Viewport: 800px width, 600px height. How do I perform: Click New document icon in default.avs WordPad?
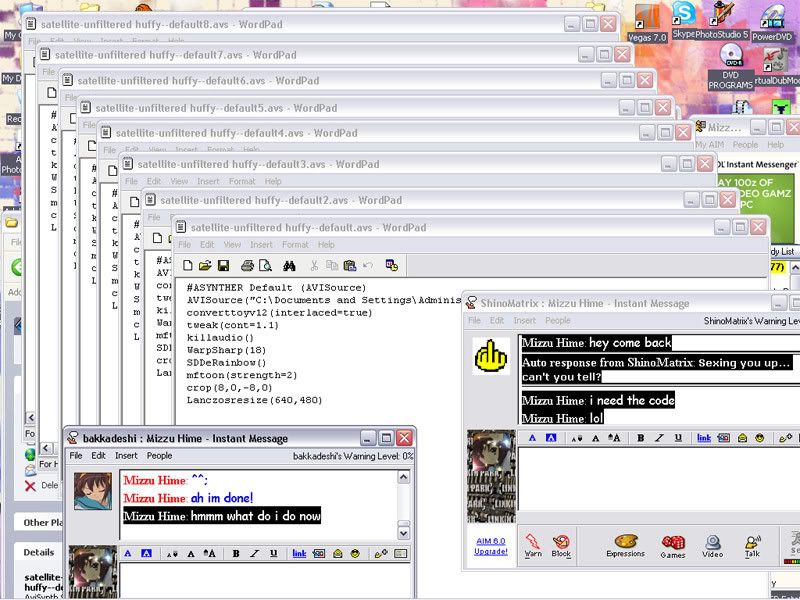pyautogui.click(x=188, y=266)
